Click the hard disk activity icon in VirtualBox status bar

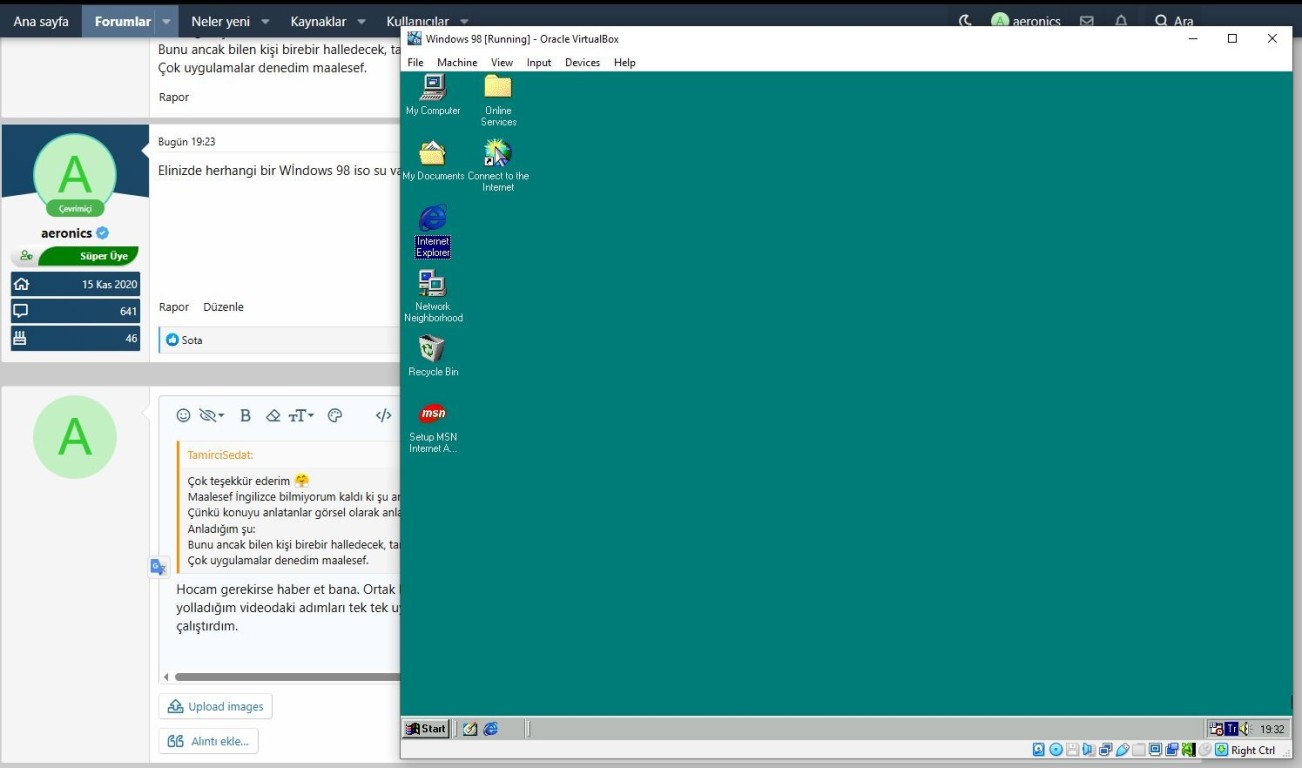[x=1038, y=749]
